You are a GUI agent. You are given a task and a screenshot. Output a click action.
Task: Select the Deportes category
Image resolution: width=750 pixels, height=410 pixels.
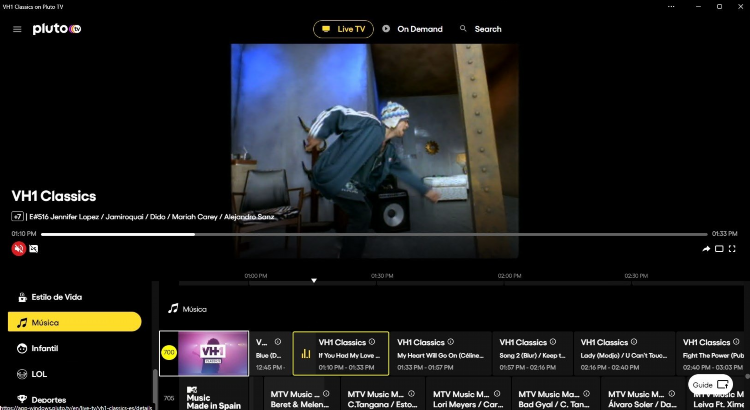75,399
